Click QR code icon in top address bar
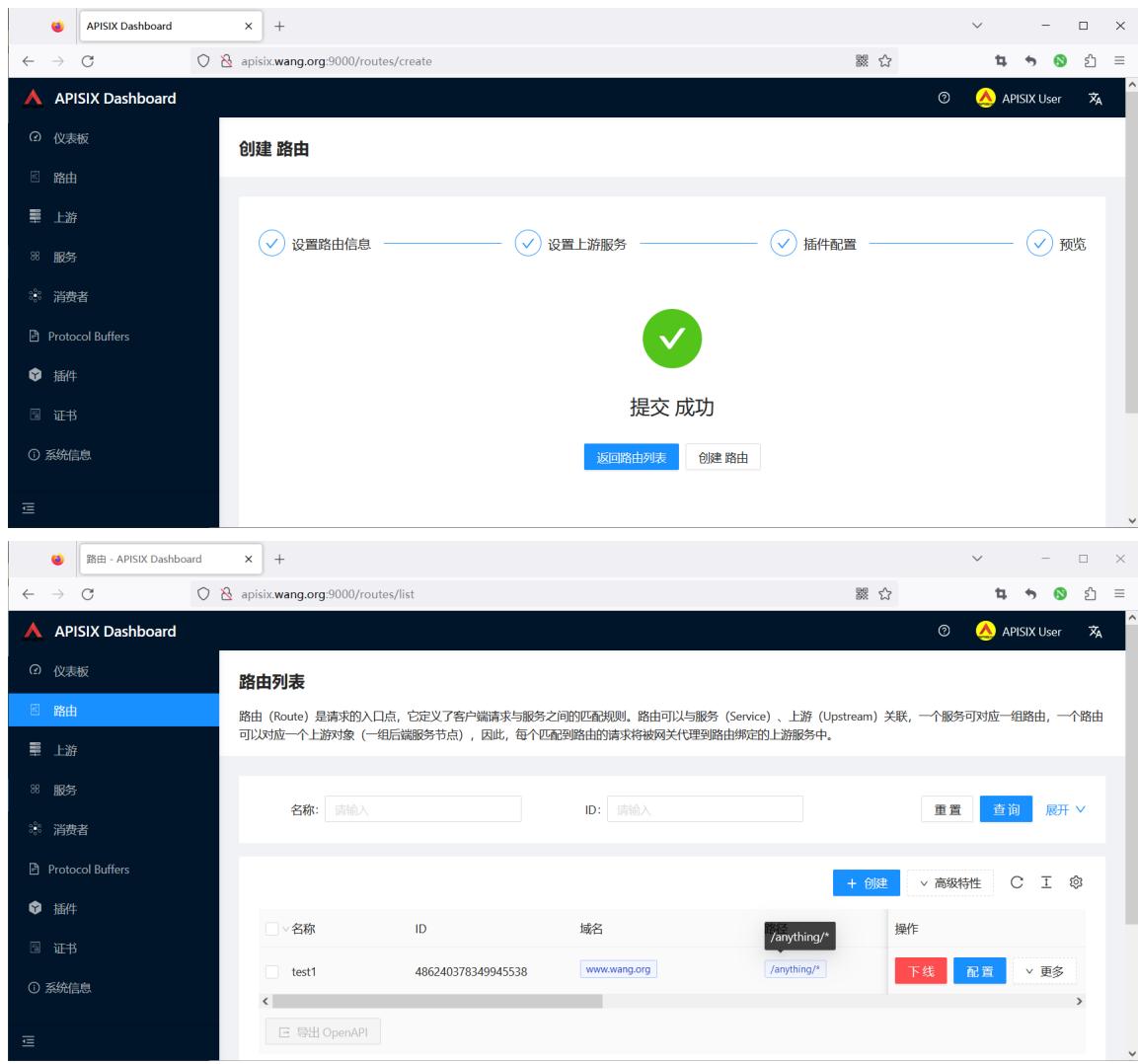Screen dimensions: 1138x1064 [862, 61]
